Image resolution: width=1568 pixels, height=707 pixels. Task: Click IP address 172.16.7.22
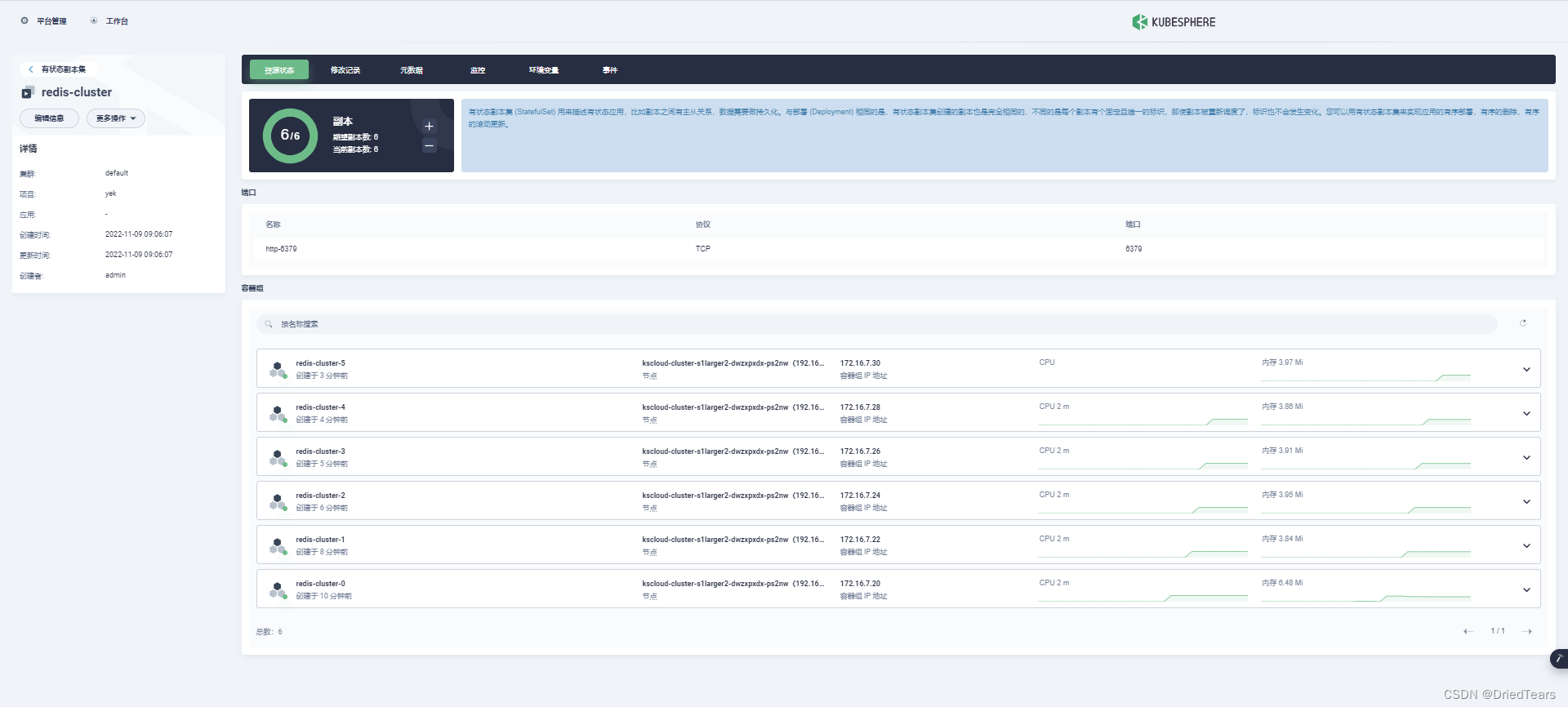click(860, 540)
